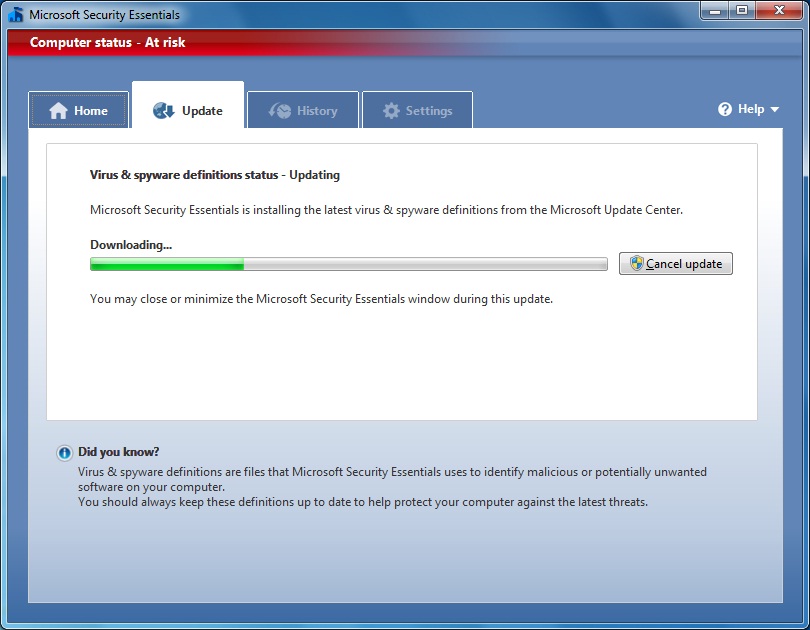Click 'You should always keep these definitions' sentence
Image resolution: width=810 pixels, height=630 pixels.
363,502
